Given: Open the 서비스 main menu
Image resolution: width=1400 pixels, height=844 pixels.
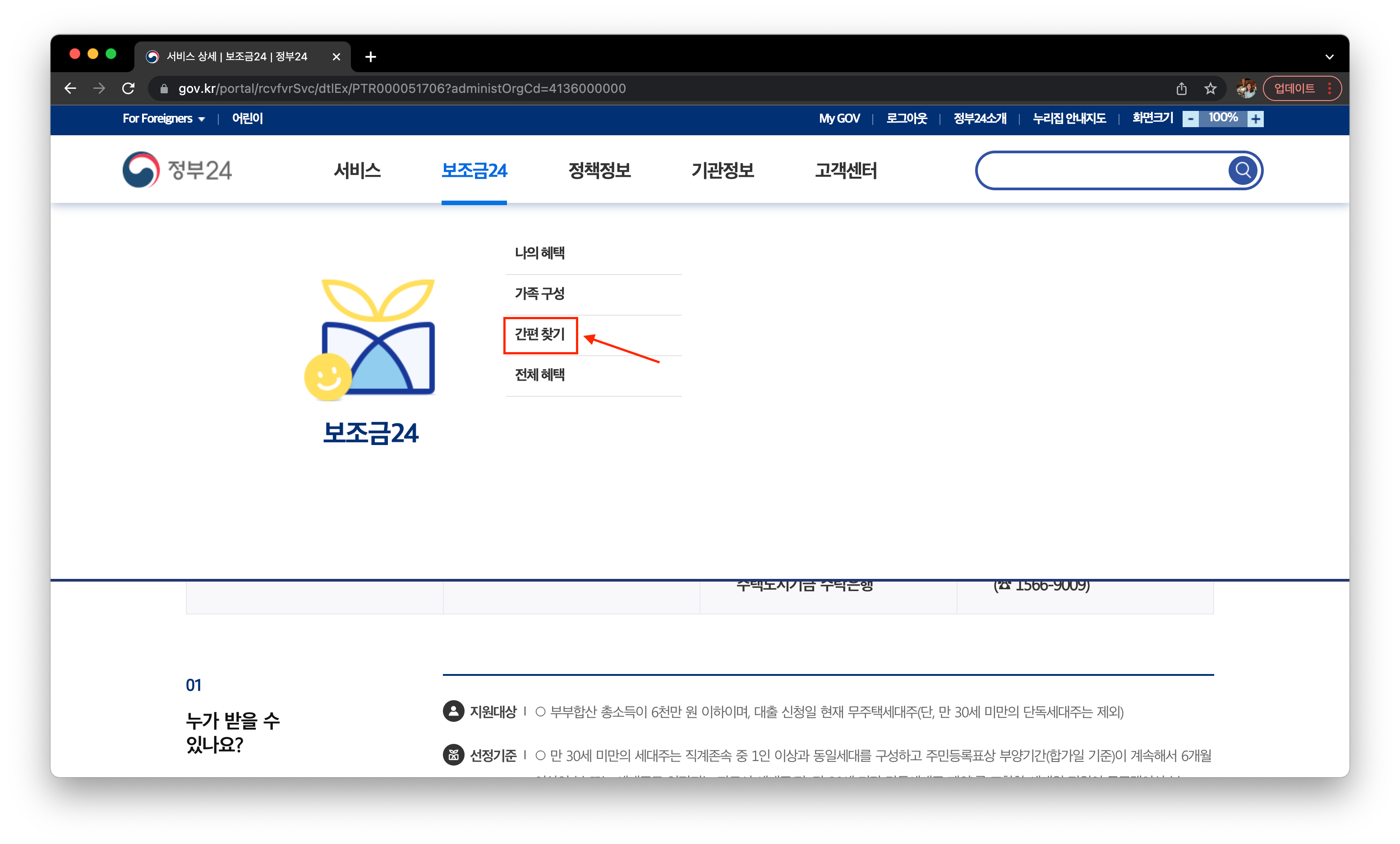Looking at the screenshot, I should [357, 170].
